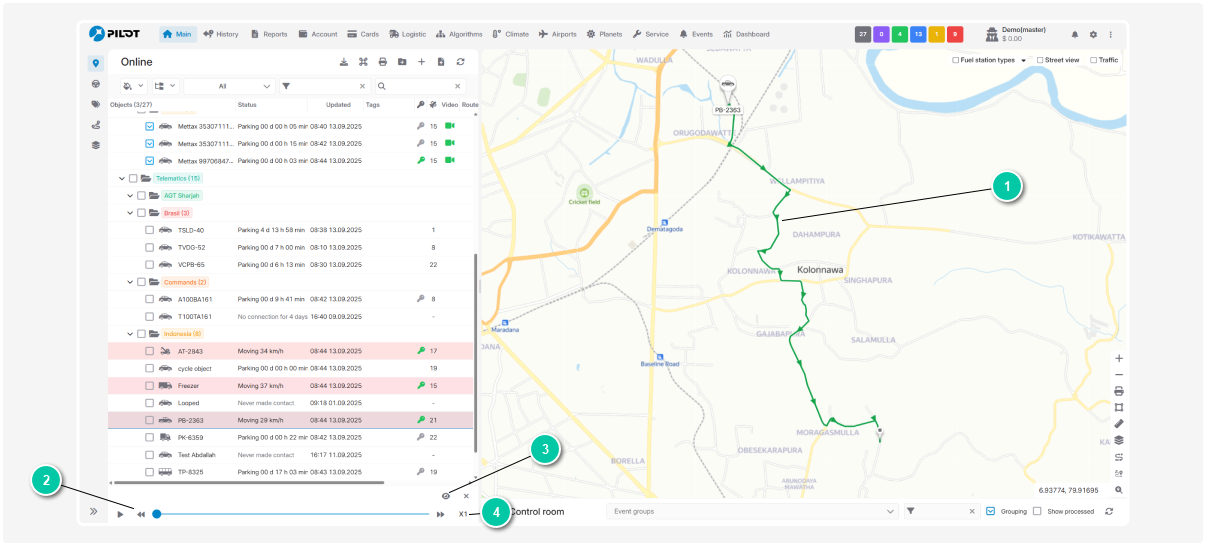Click the fast-forward track playback icon

pyautogui.click(x=440, y=514)
